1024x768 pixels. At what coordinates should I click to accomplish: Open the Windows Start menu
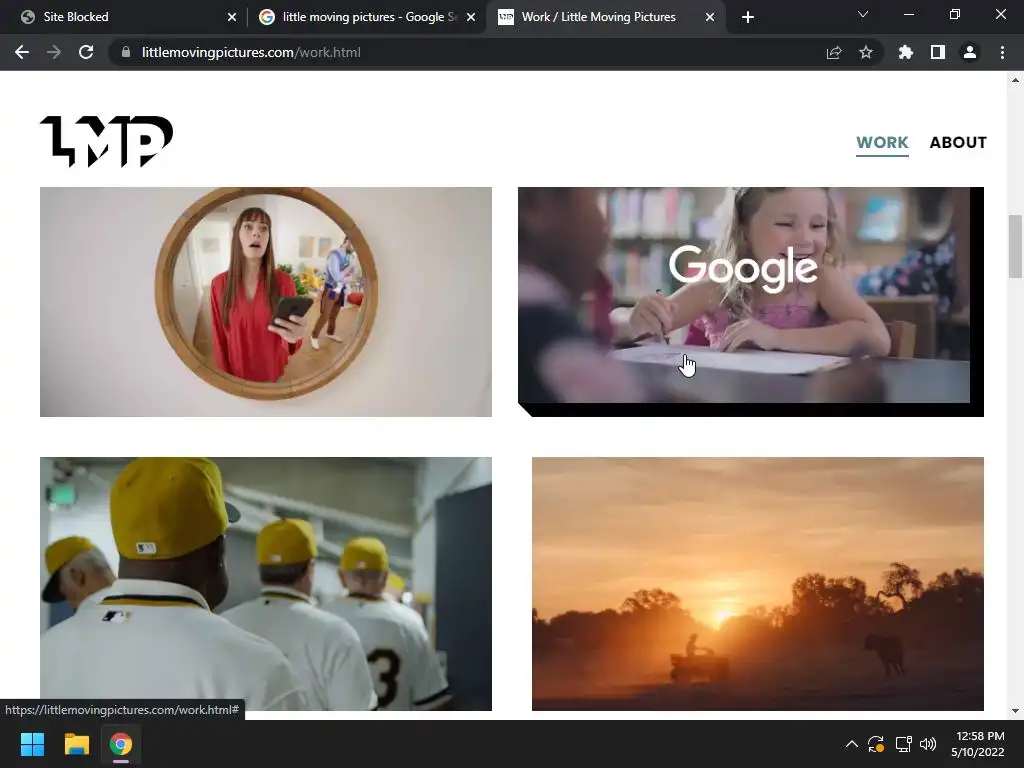point(32,744)
